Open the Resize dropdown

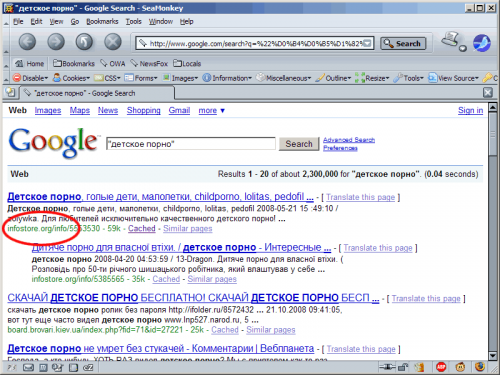click(x=372, y=78)
